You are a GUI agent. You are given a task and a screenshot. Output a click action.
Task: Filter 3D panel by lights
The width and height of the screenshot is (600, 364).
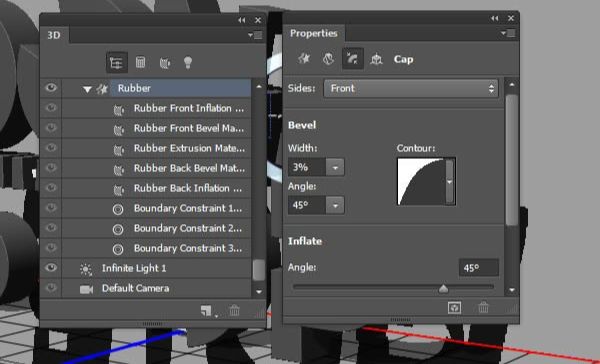click(188, 62)
